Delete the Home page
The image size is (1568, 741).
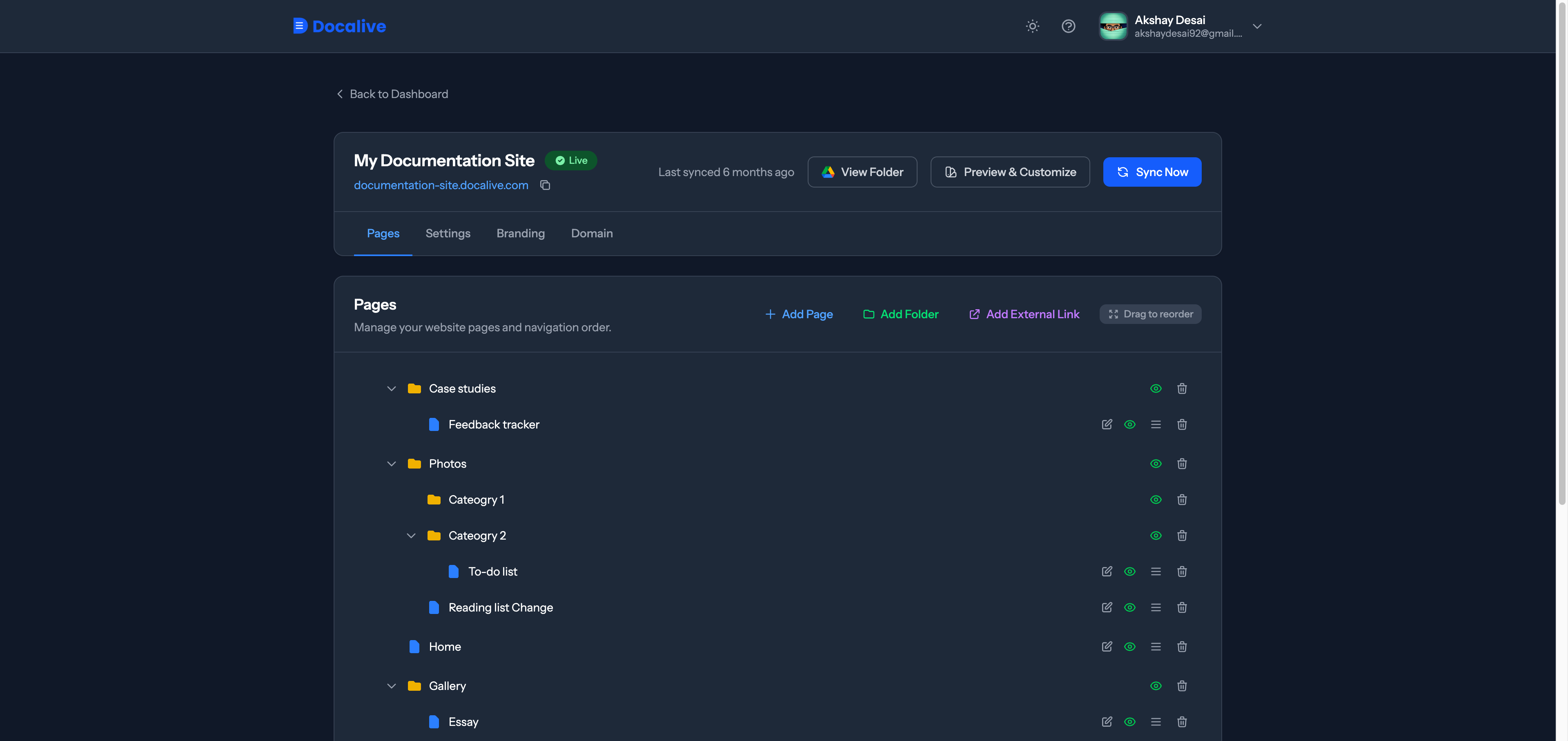[1181, 647]
